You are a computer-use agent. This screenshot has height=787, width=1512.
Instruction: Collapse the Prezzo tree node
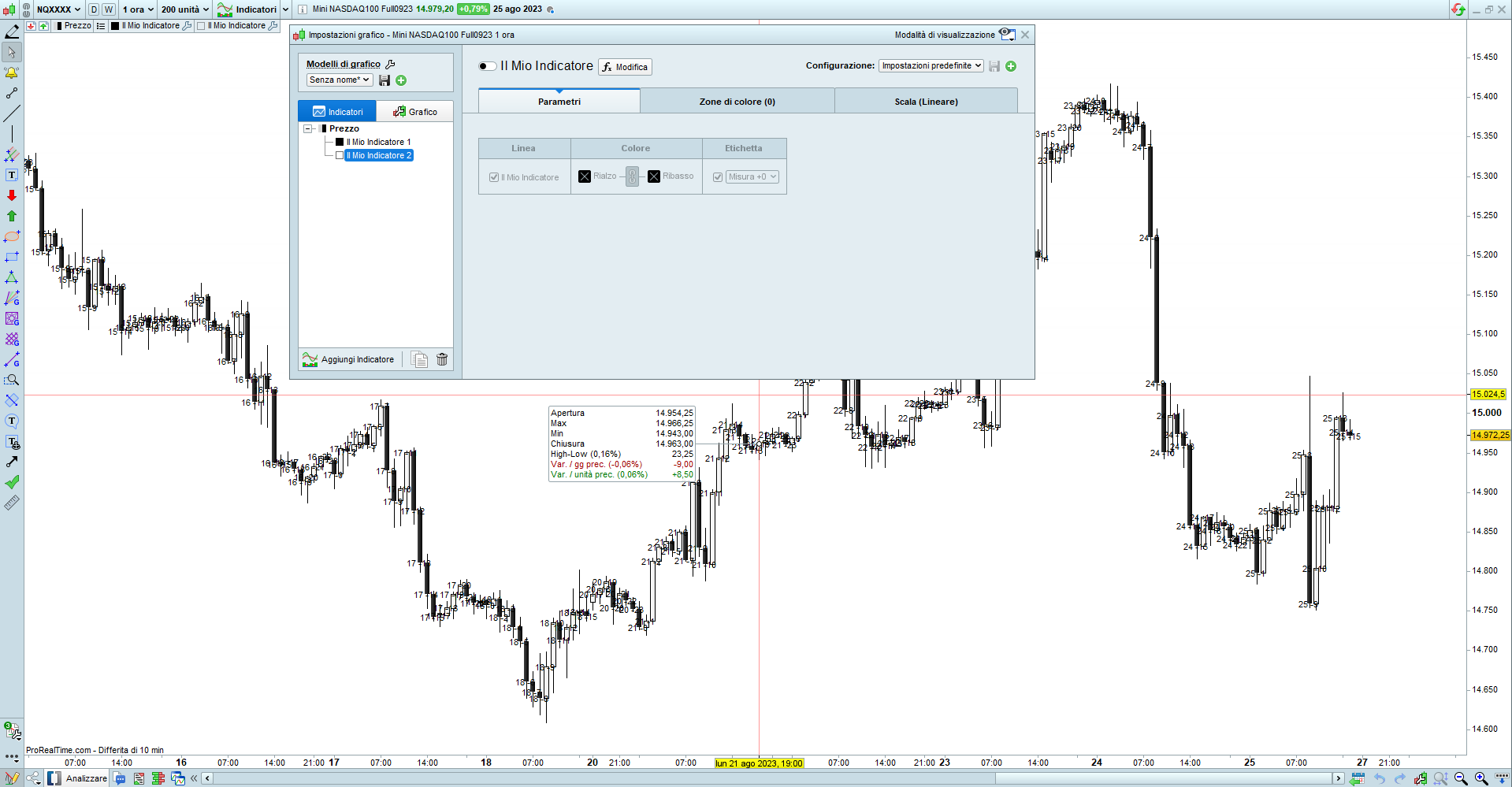click(x=308, y=128)
